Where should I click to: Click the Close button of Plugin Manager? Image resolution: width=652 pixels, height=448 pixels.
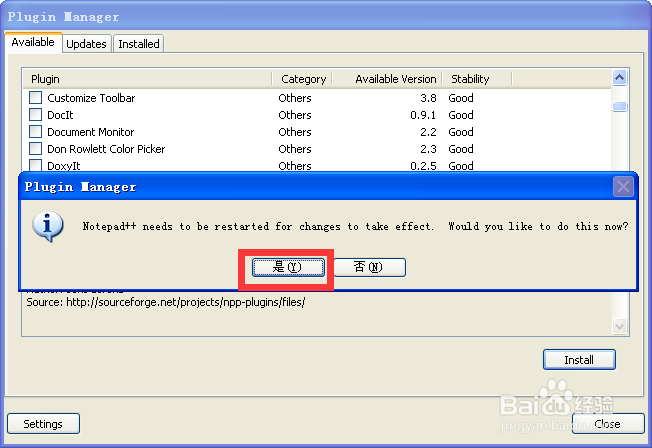[x=608, y=424]
